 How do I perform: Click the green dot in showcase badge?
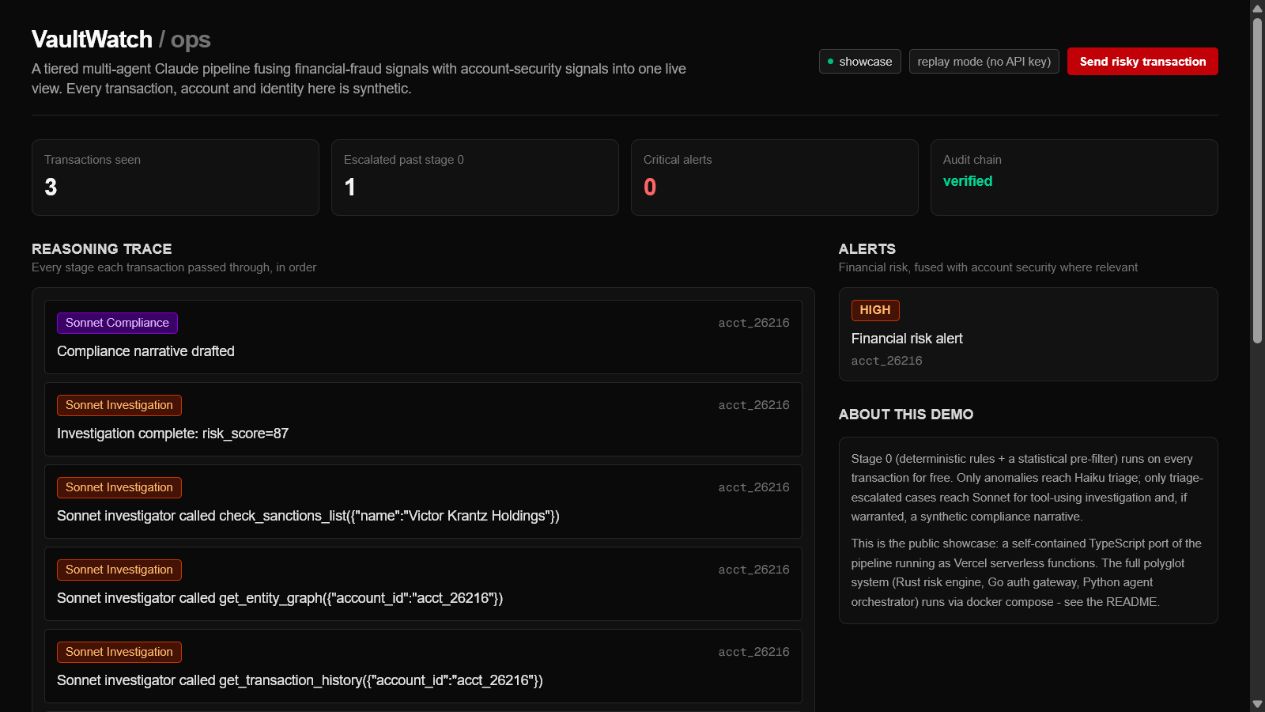point(830,61)
